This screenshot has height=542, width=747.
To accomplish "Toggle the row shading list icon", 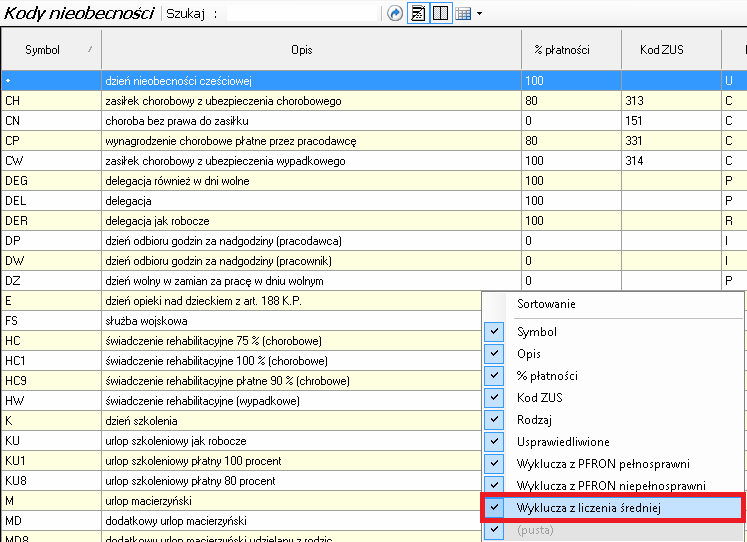I will tap(418, 13).
